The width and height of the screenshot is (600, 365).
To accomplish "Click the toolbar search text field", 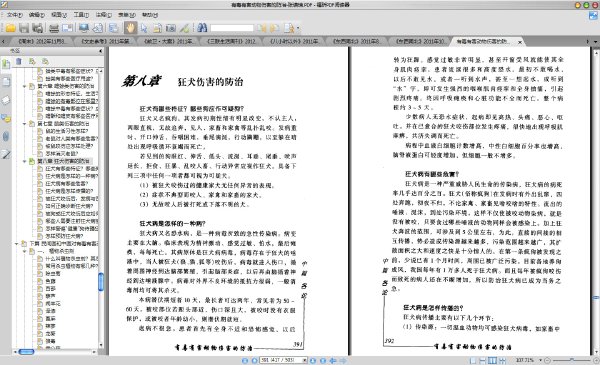I will pos(232,28).
